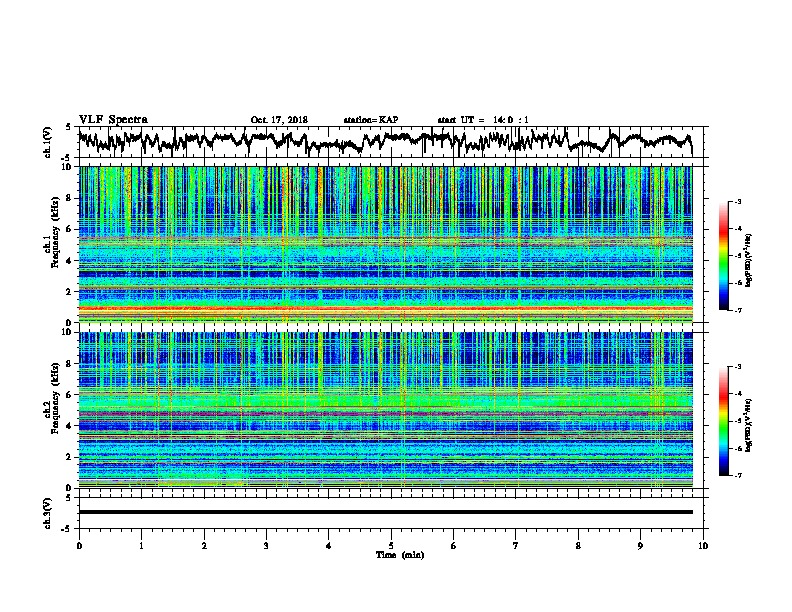Click the "start UT = 14:0 :1" header text

pyautogui.click(x=483, y=120)
